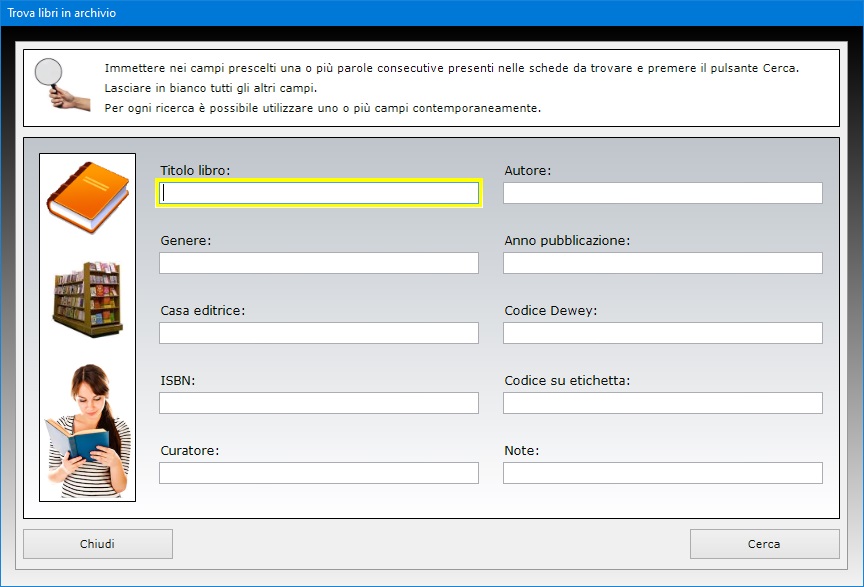
Task: Click the bookshelf image
Action: coord(88,299)
